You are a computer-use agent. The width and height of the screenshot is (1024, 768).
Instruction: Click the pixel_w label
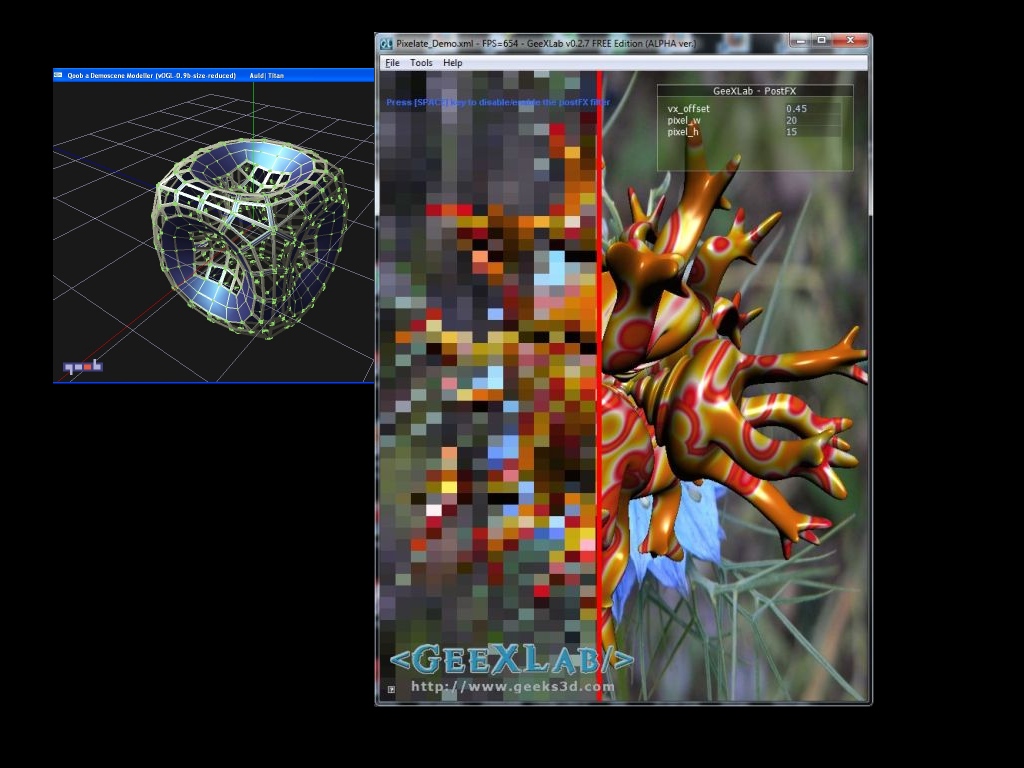[684, 120]
